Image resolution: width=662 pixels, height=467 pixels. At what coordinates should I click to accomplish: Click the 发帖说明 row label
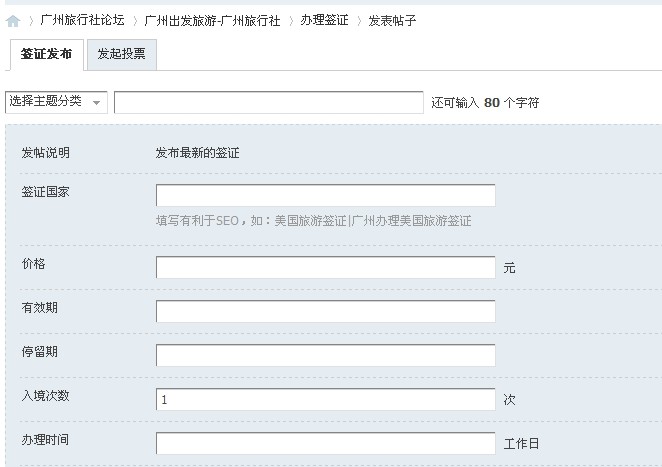pos(46,153)
